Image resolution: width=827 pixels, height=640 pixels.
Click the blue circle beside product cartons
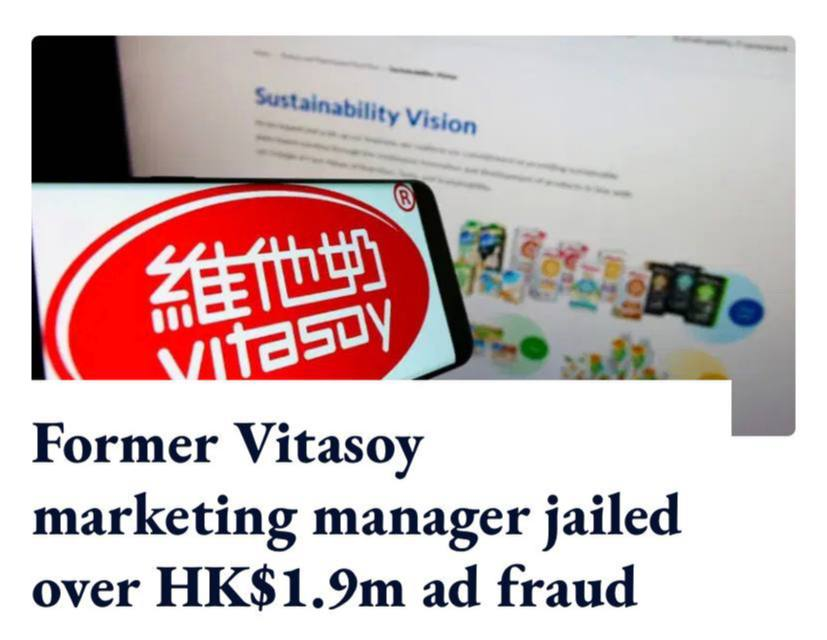coord(745,310)
